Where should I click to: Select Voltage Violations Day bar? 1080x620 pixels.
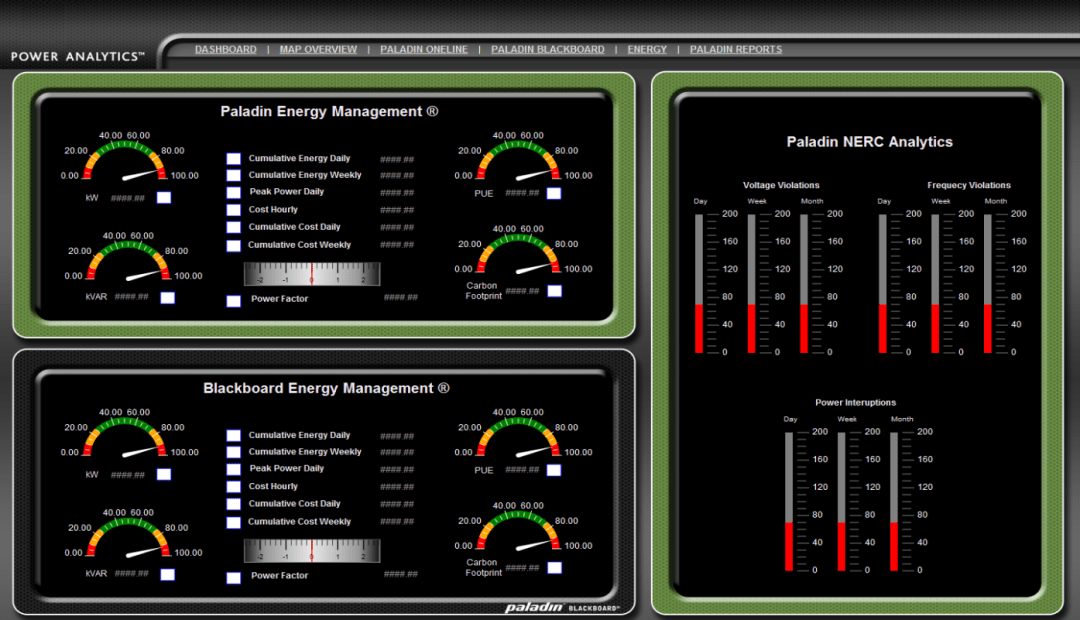[x=699, y=283]
